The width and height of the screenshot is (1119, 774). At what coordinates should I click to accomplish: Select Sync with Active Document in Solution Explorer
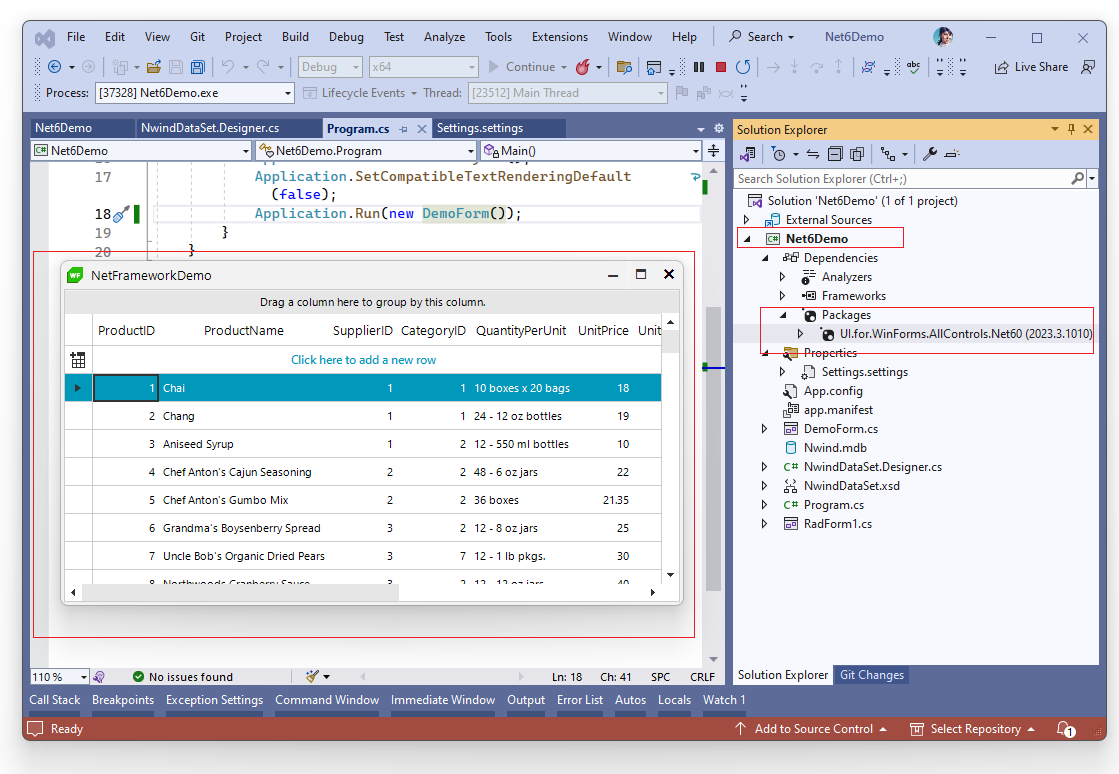(x=814, y=153)
